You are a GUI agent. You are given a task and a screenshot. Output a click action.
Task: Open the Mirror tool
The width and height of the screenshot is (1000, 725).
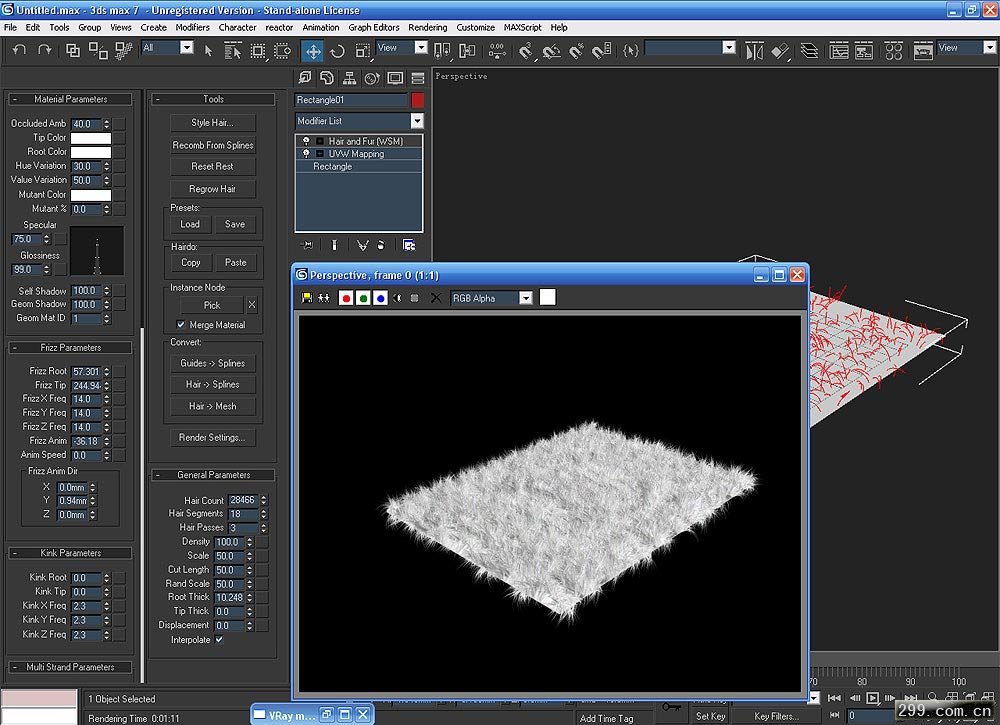[x=754, y=51]
